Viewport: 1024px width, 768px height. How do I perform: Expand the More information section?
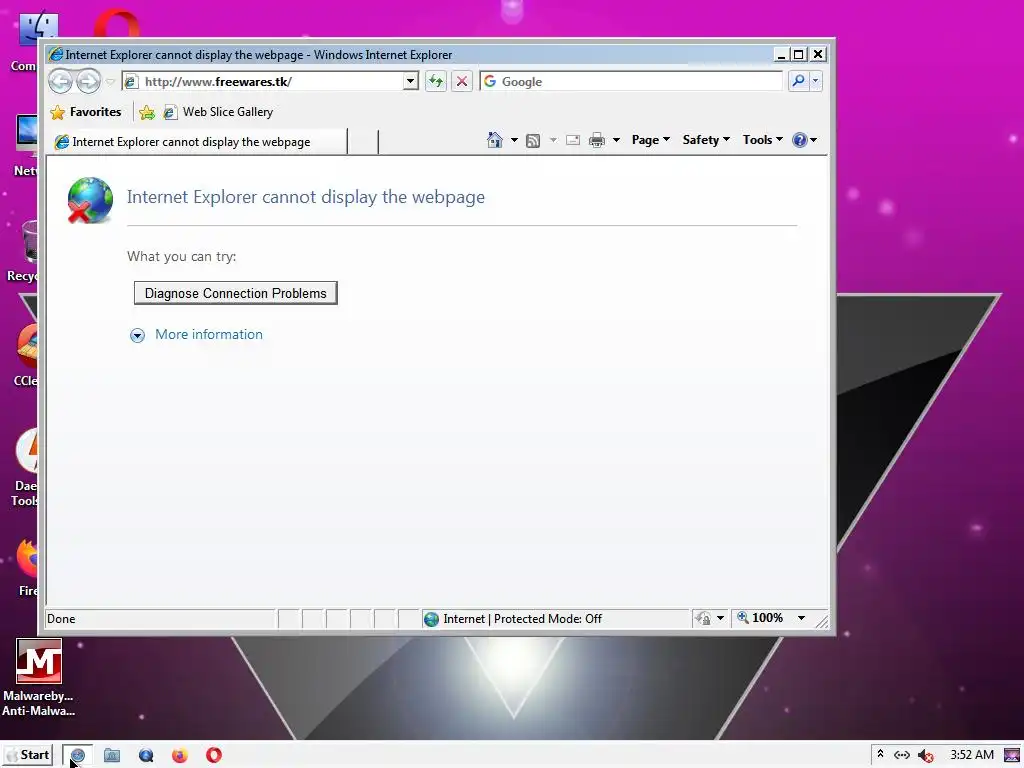(137, 335)
